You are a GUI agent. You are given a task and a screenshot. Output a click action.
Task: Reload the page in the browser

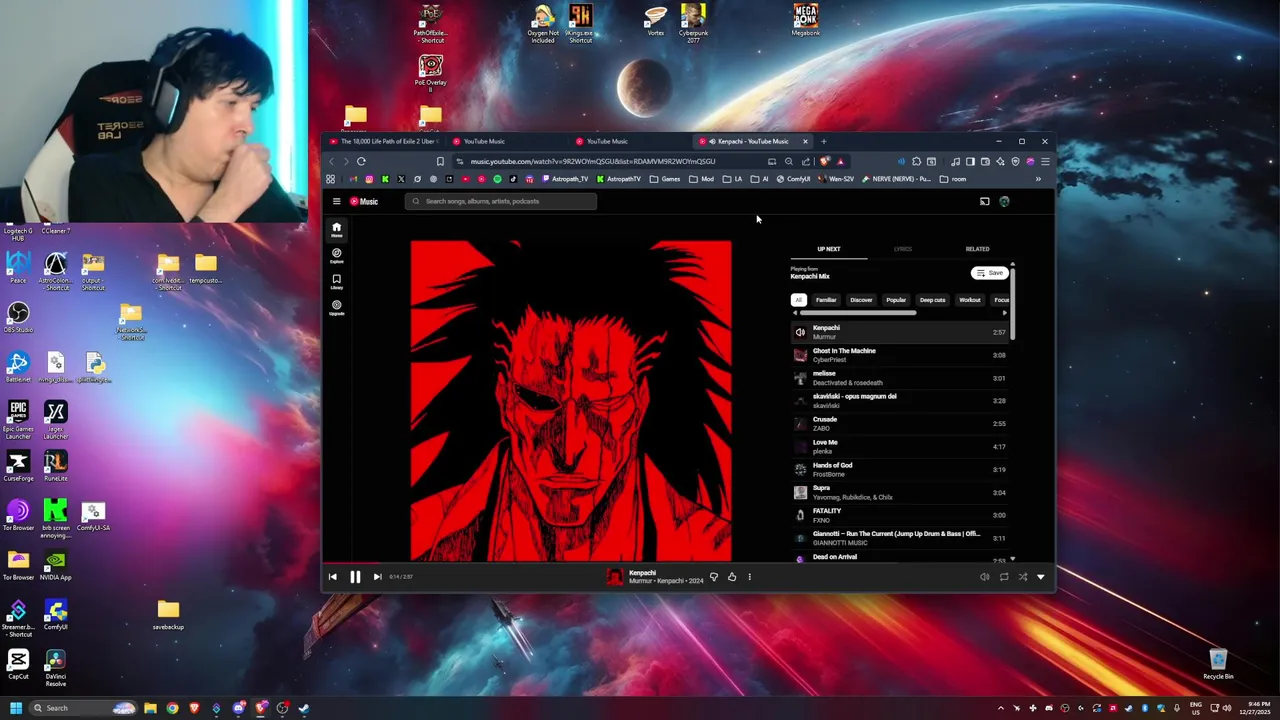coord(361,161)
